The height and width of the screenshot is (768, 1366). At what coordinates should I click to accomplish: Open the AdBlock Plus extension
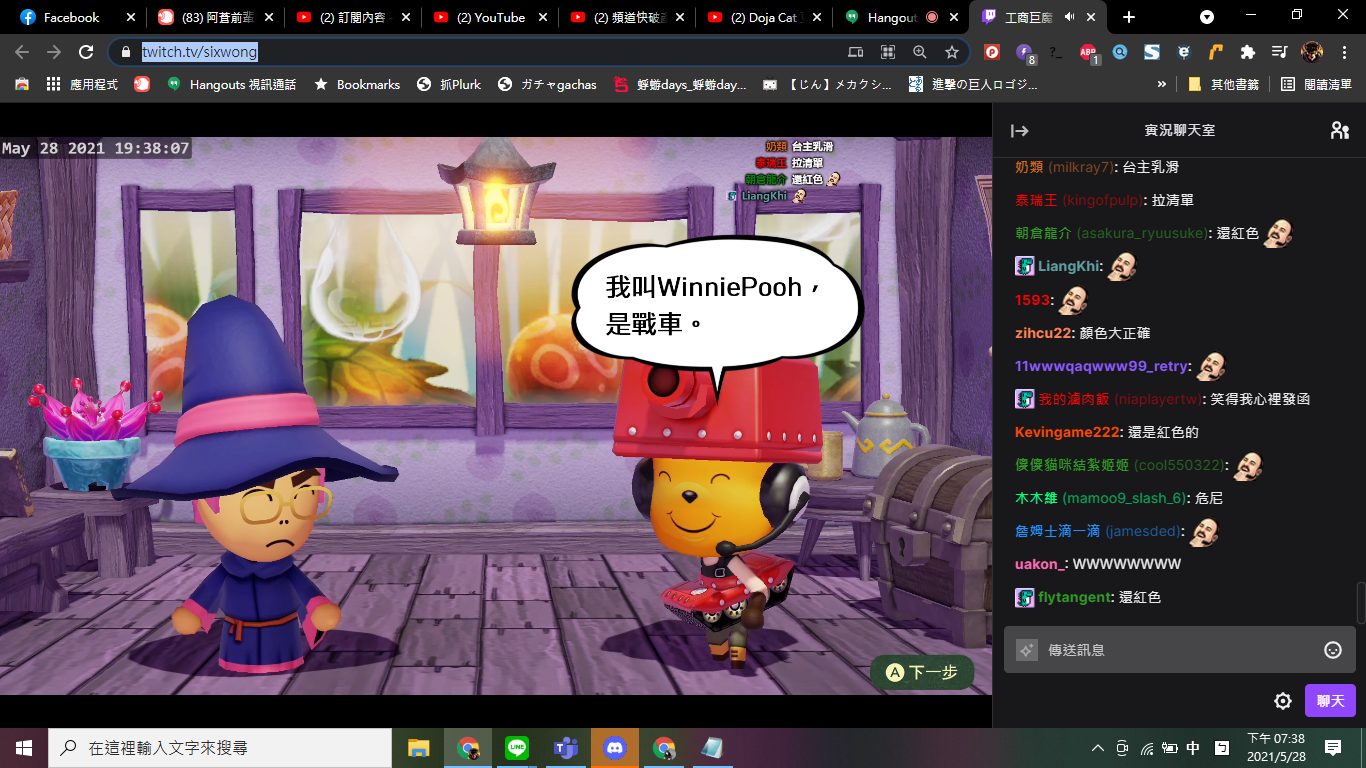click(1088, 52)
